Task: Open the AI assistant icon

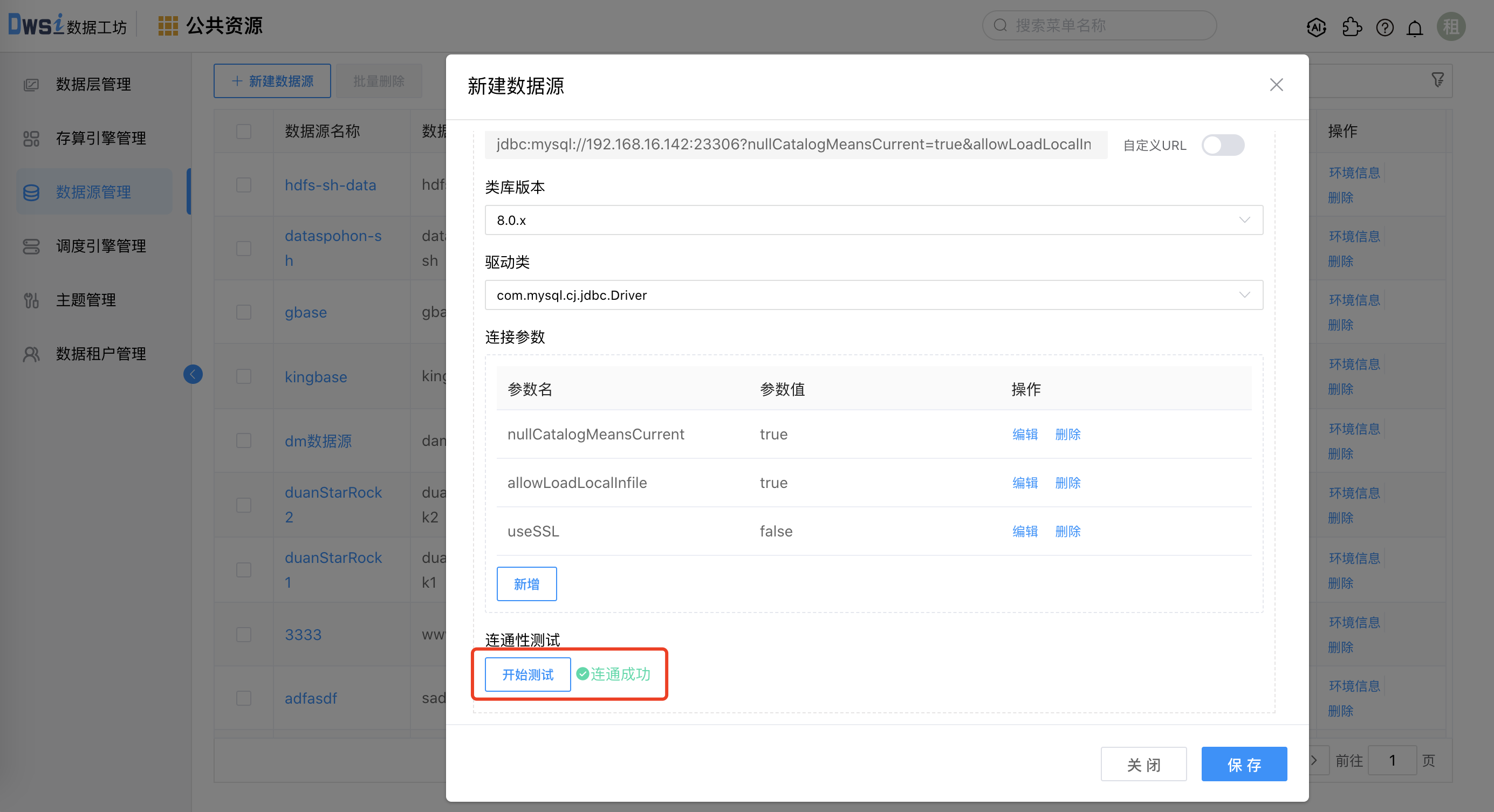Action: 1316,26
